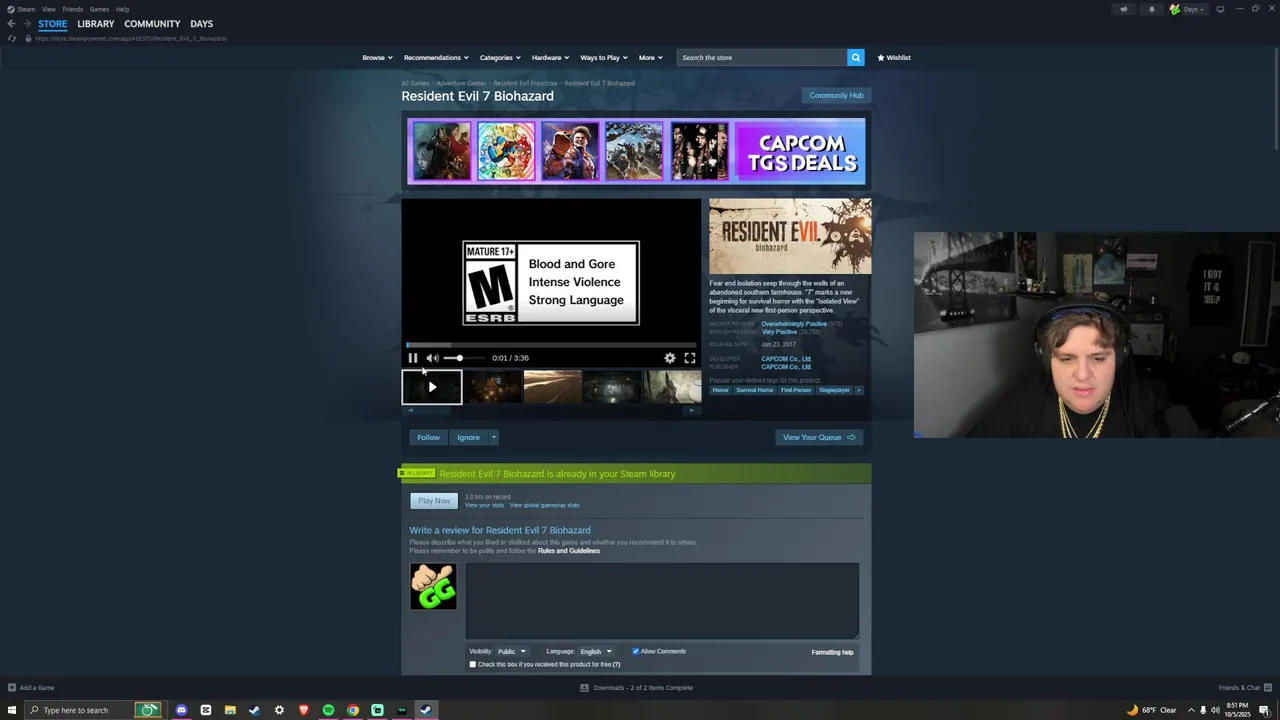Switch to the STORE tab

[x=53, y=24]
